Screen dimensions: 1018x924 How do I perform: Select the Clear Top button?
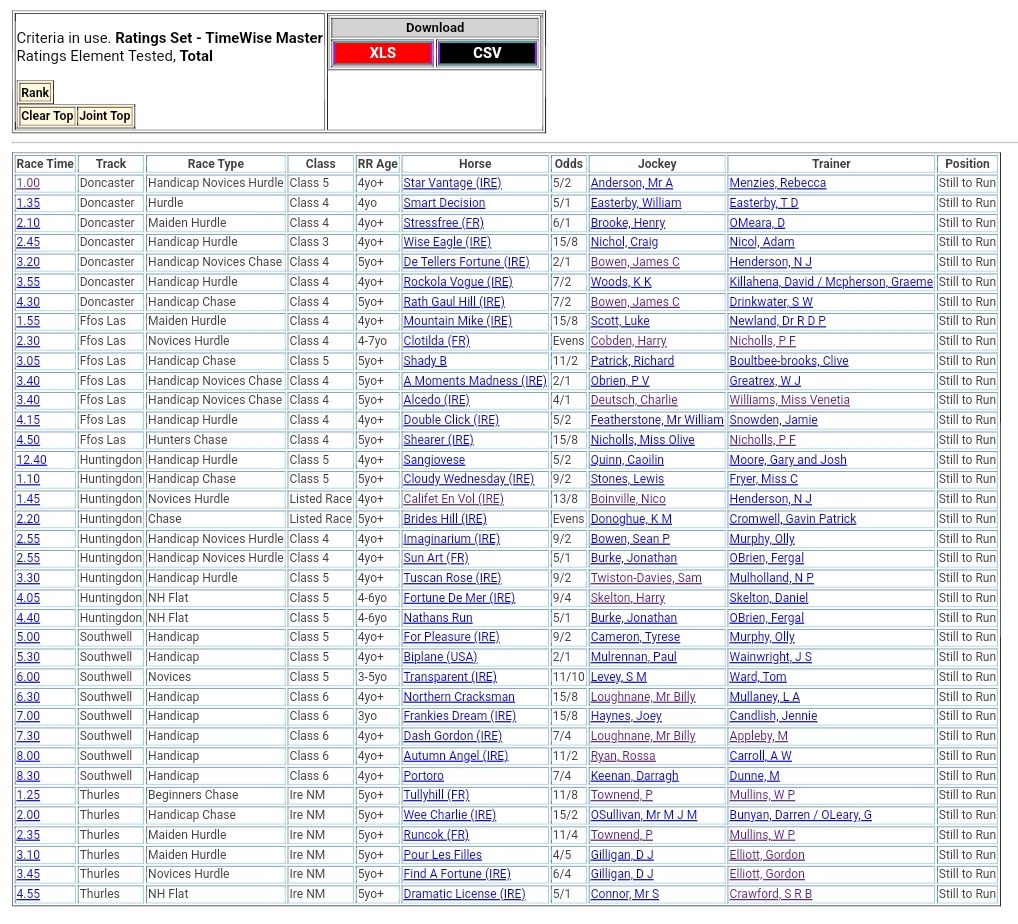tap(47, 116)
